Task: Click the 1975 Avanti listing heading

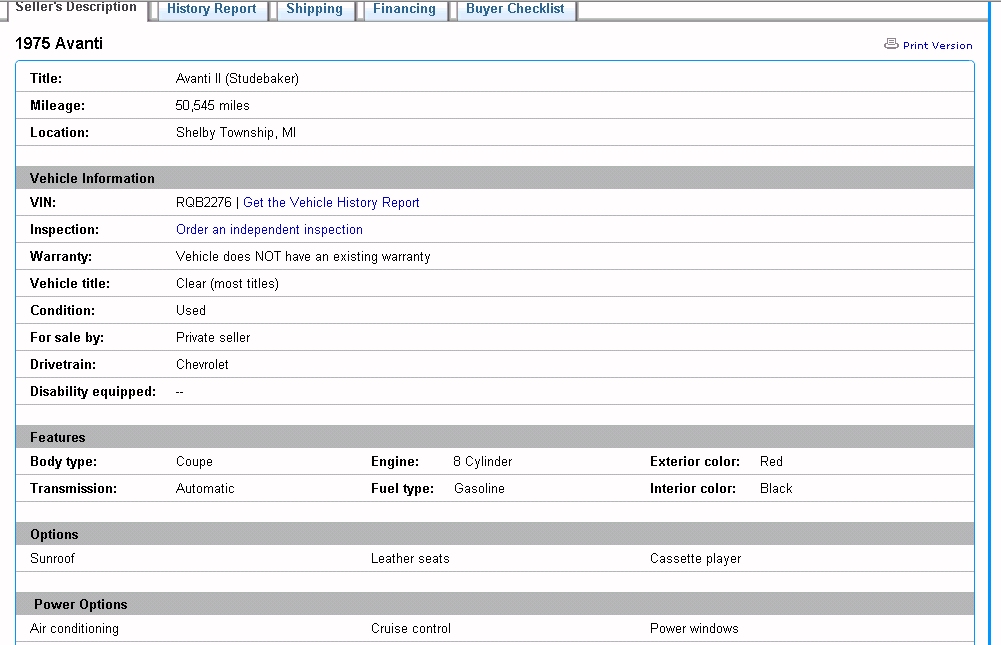Action: (x=59, y=44)
